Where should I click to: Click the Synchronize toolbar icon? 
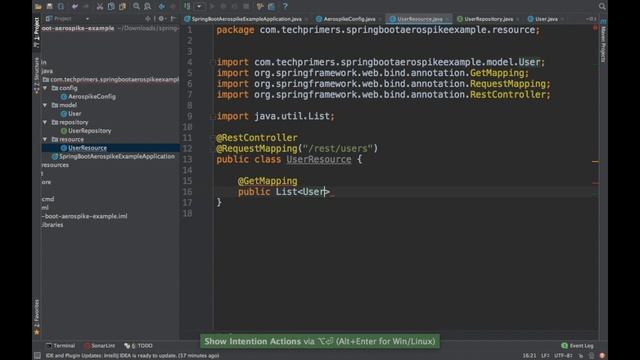coord(61,6)
